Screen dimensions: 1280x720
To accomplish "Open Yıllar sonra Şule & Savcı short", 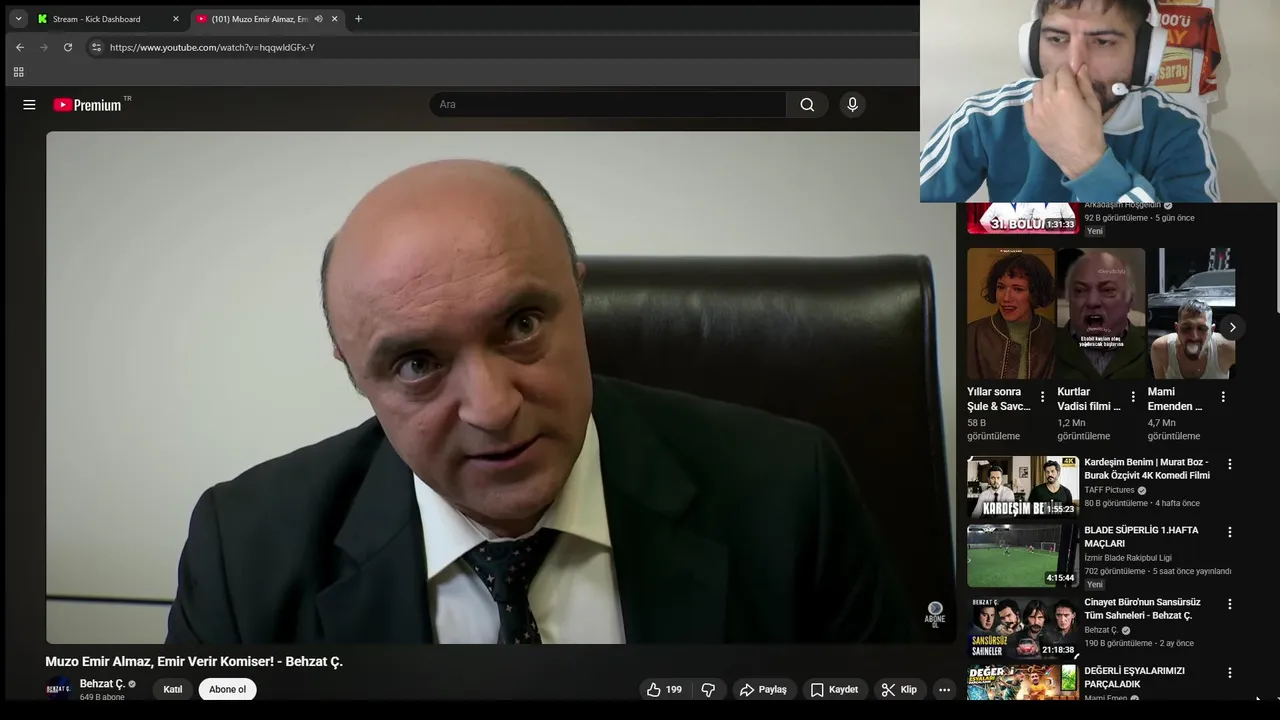I will [x=1010, y=313].
